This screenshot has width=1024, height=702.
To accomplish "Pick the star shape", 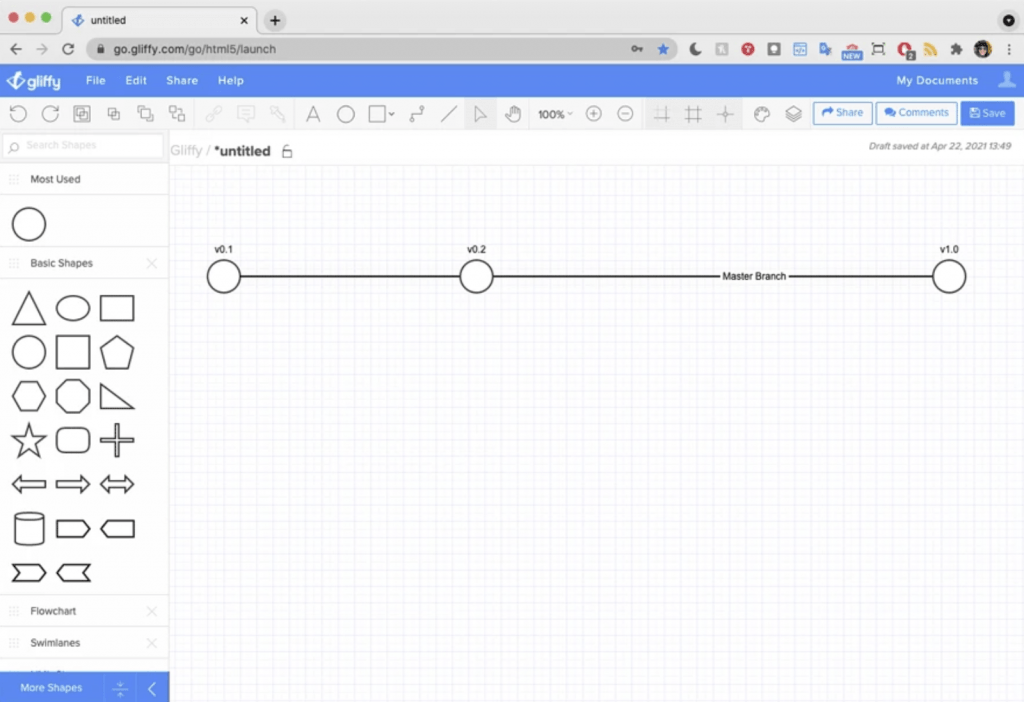I will [x=29, y=440].
